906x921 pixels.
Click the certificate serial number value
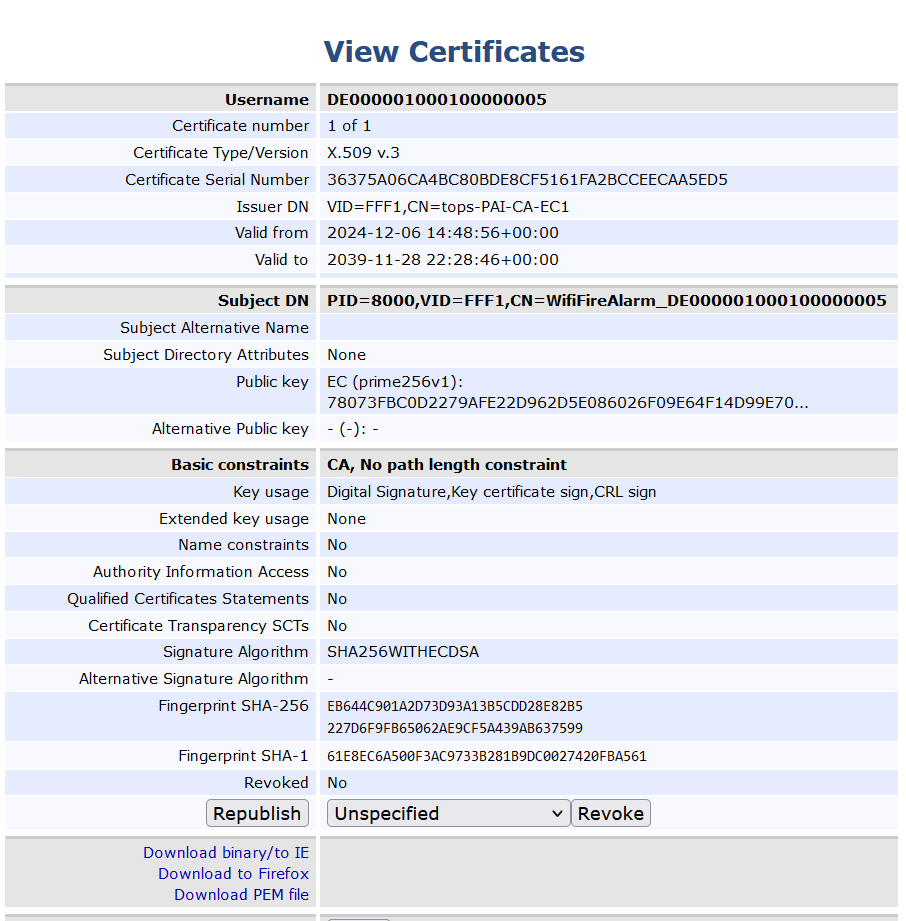click(527, 180)
